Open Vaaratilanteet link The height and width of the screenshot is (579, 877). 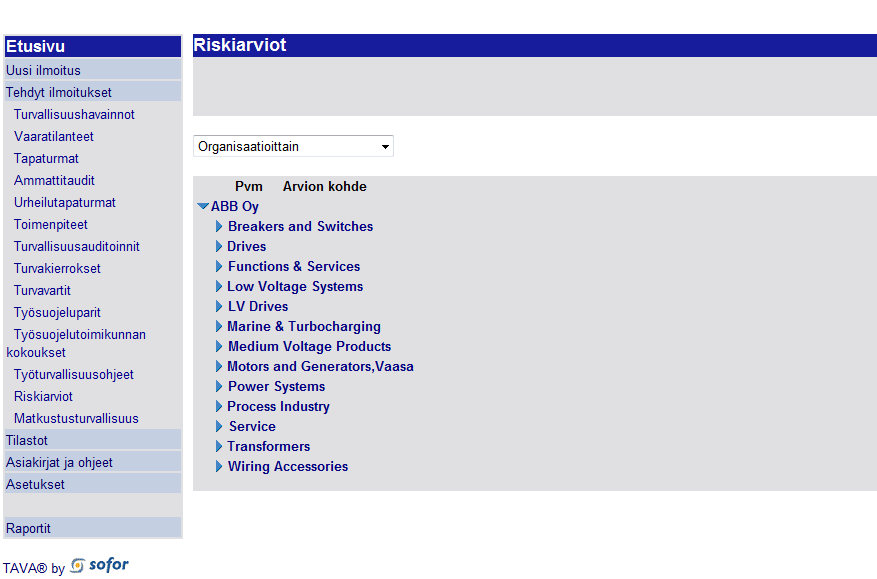(54, 136)
